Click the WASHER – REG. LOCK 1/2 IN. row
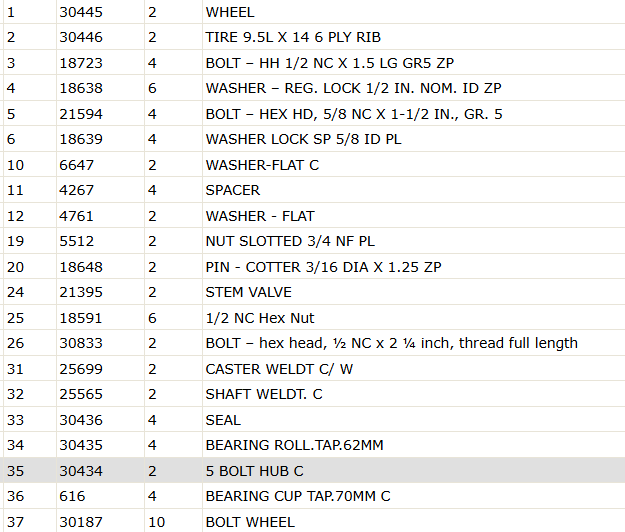This screenshot has width=625, height=532. pyautogui.click(x=312, y=88)
